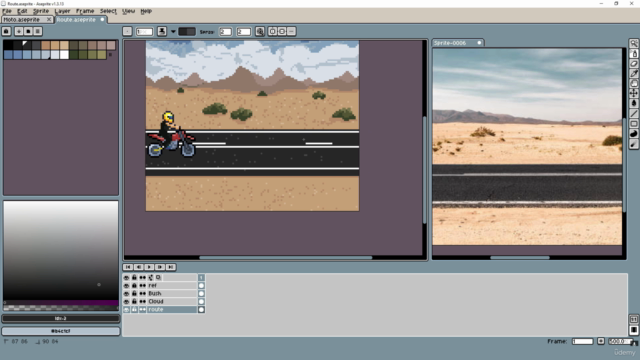Pick the white palette swatch
The height and width of the screenshot is (360, 640).
(64, 55)
